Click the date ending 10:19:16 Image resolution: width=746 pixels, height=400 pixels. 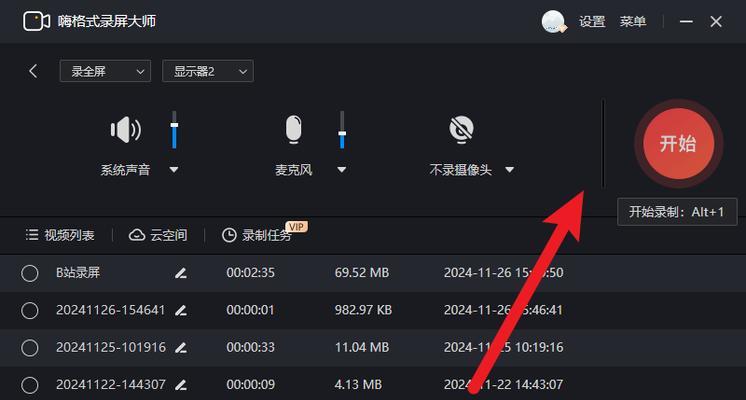tap(503, 347)
